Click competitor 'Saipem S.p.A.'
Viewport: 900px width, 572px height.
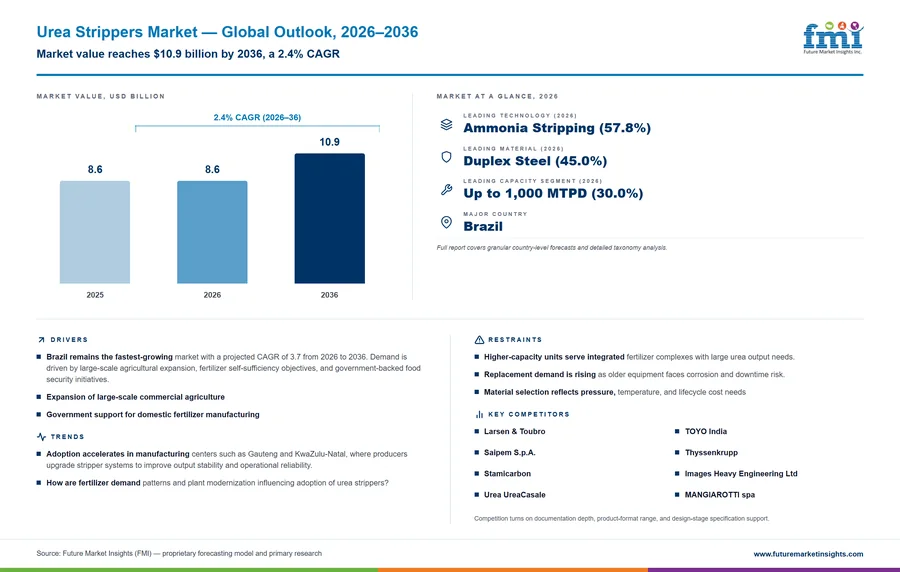510,453
